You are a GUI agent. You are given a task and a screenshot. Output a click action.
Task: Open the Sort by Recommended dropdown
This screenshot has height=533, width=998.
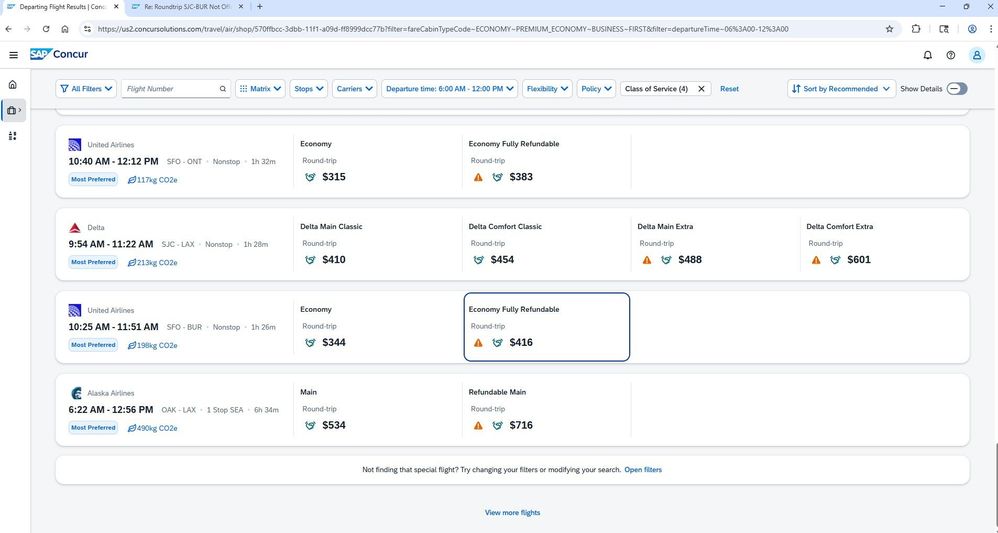click(x=841, y=89)
